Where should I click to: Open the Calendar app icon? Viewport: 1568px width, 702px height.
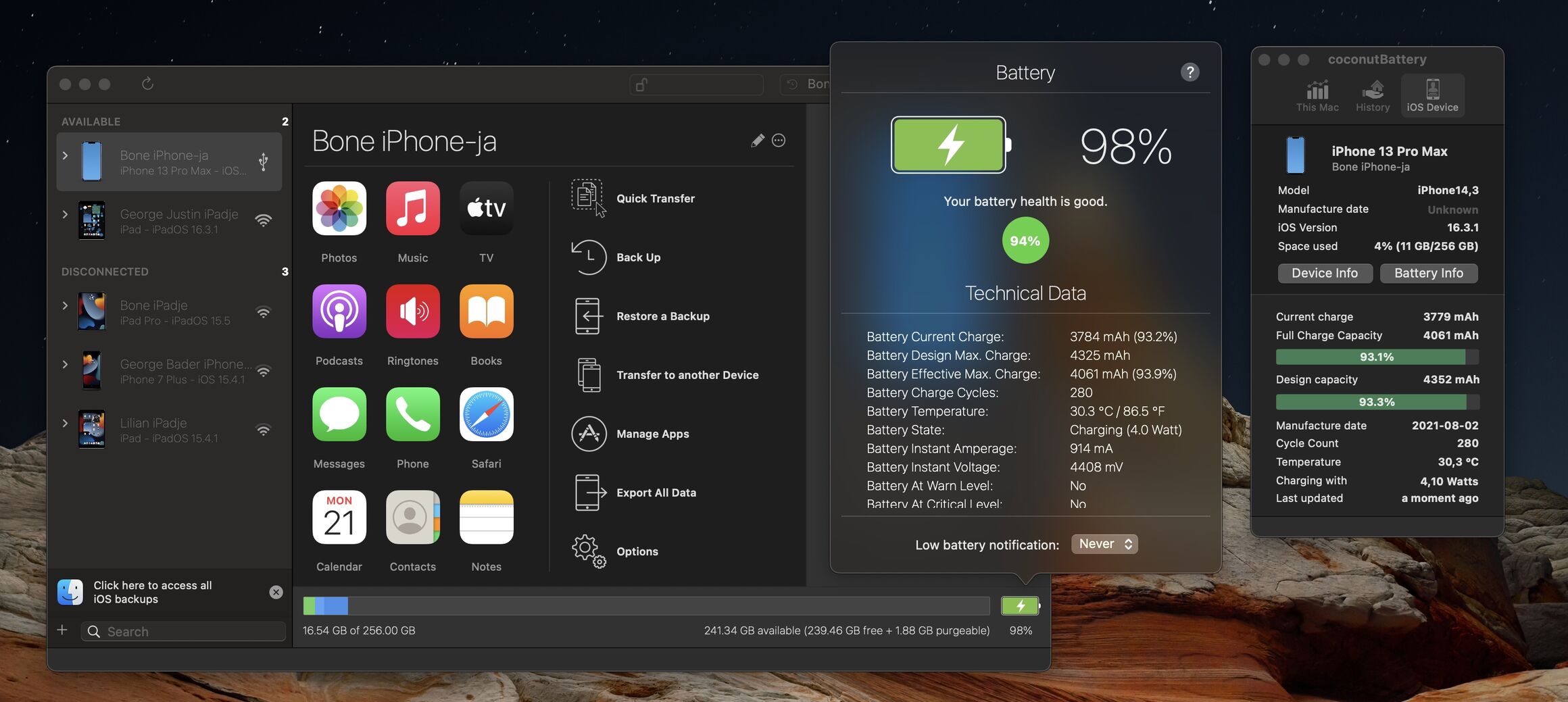[x=339, y=518]
